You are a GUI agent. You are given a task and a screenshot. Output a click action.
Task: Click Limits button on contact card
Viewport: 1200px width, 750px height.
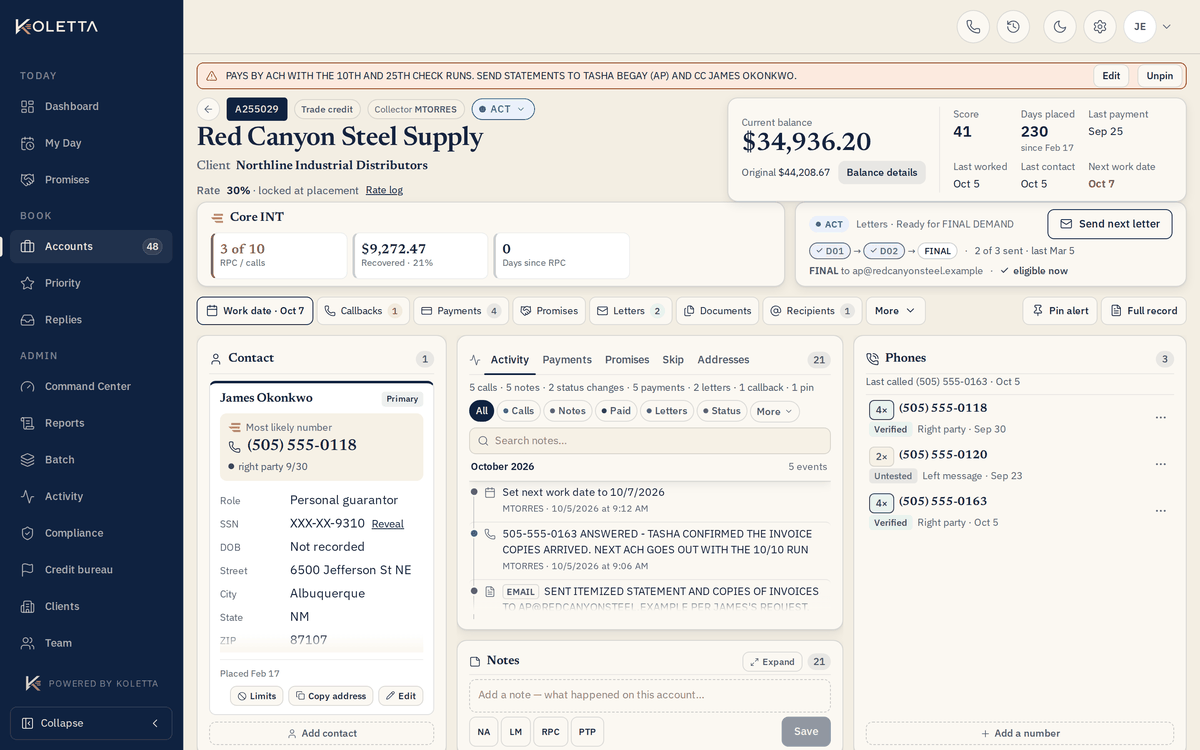click(257, 696)
